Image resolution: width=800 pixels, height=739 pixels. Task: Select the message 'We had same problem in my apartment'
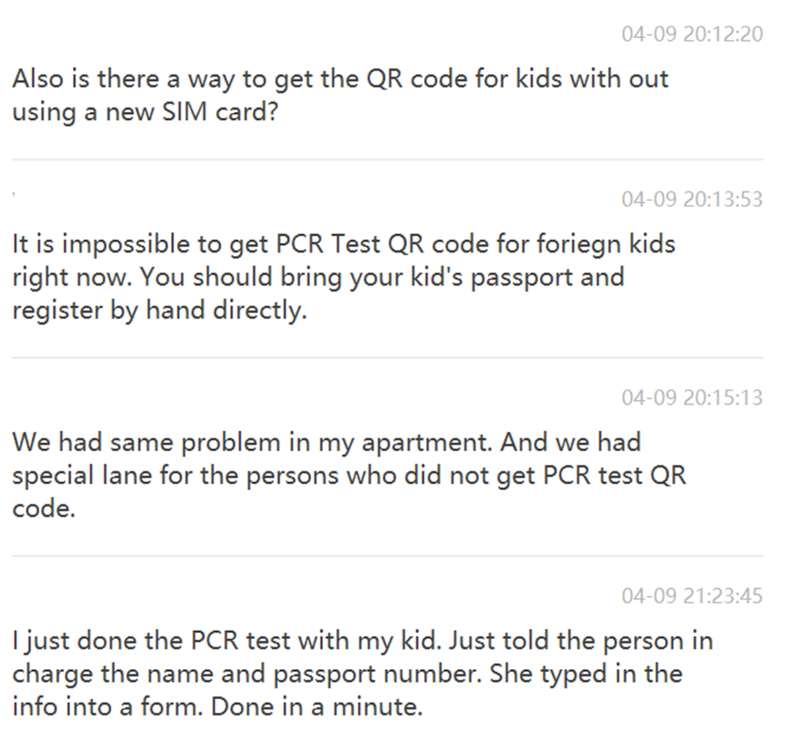tap(349, 476)
